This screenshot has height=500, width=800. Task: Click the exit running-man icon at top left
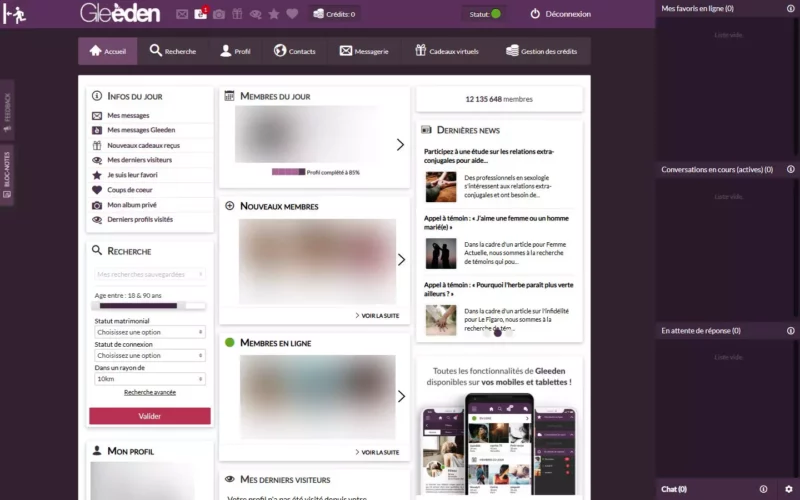pyautogui.click(x=14, y=14)
